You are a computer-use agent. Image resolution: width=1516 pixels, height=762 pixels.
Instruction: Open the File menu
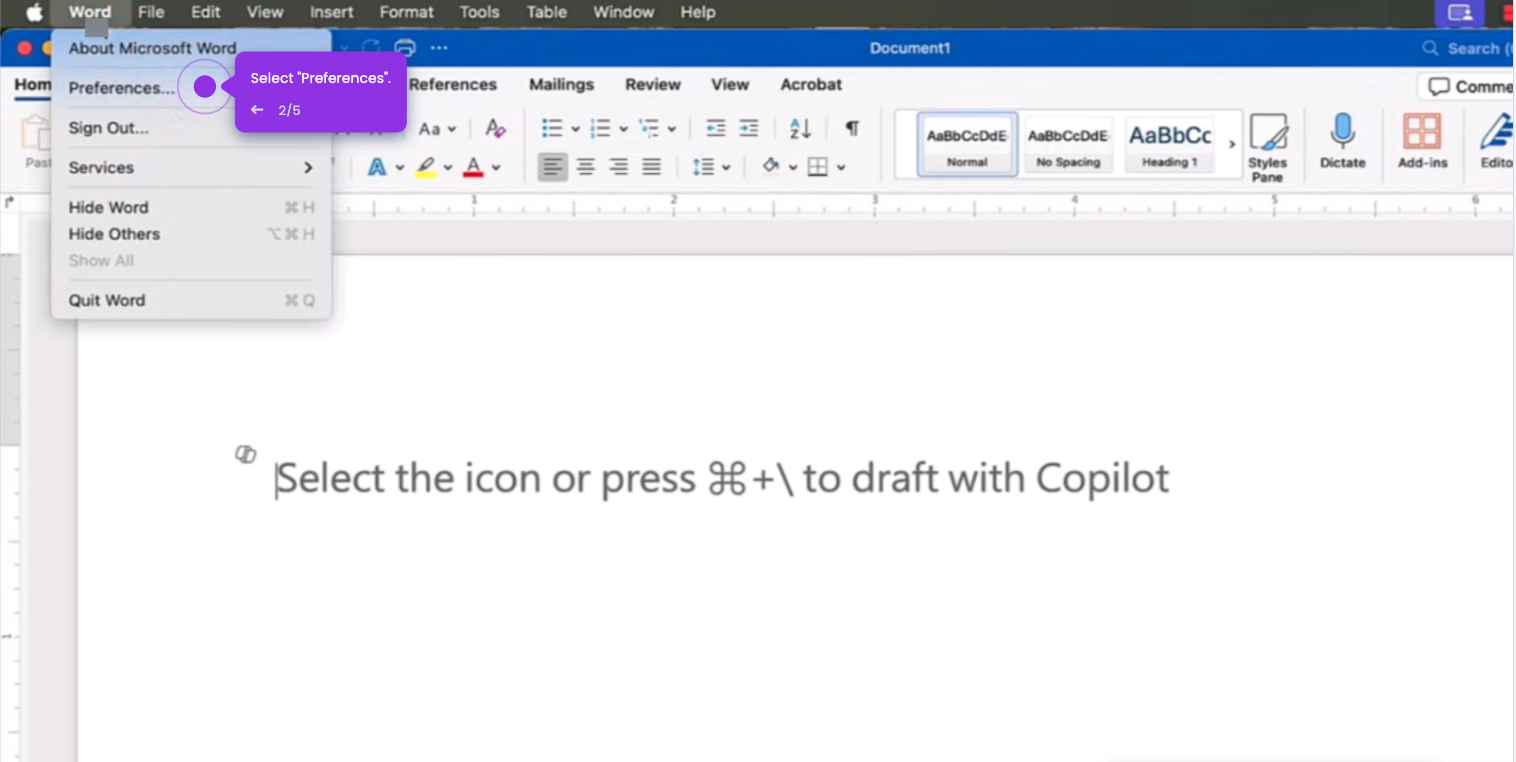pos(151,13)
